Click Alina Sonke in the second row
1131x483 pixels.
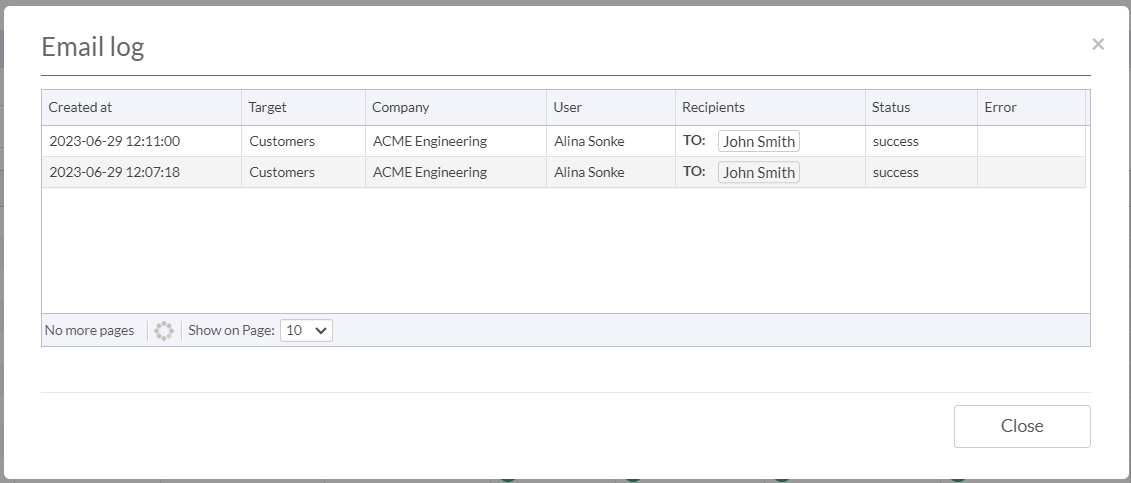(x=589, y=172)
